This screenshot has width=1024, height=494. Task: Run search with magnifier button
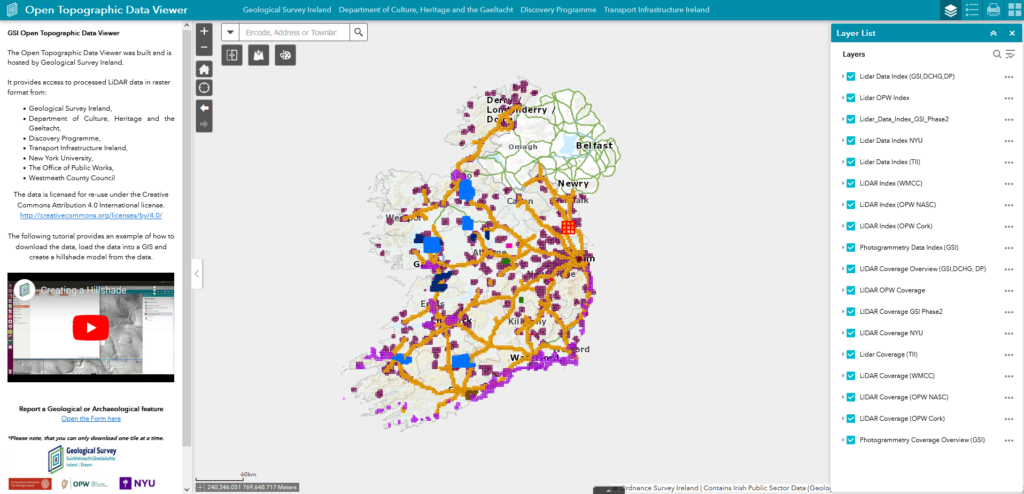click(359, 32)
